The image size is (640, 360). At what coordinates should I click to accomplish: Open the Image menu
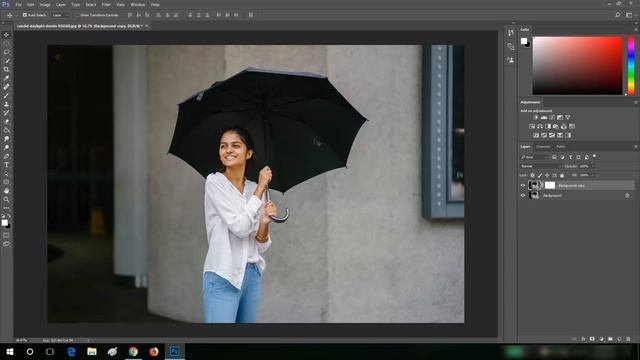[45, 4]
